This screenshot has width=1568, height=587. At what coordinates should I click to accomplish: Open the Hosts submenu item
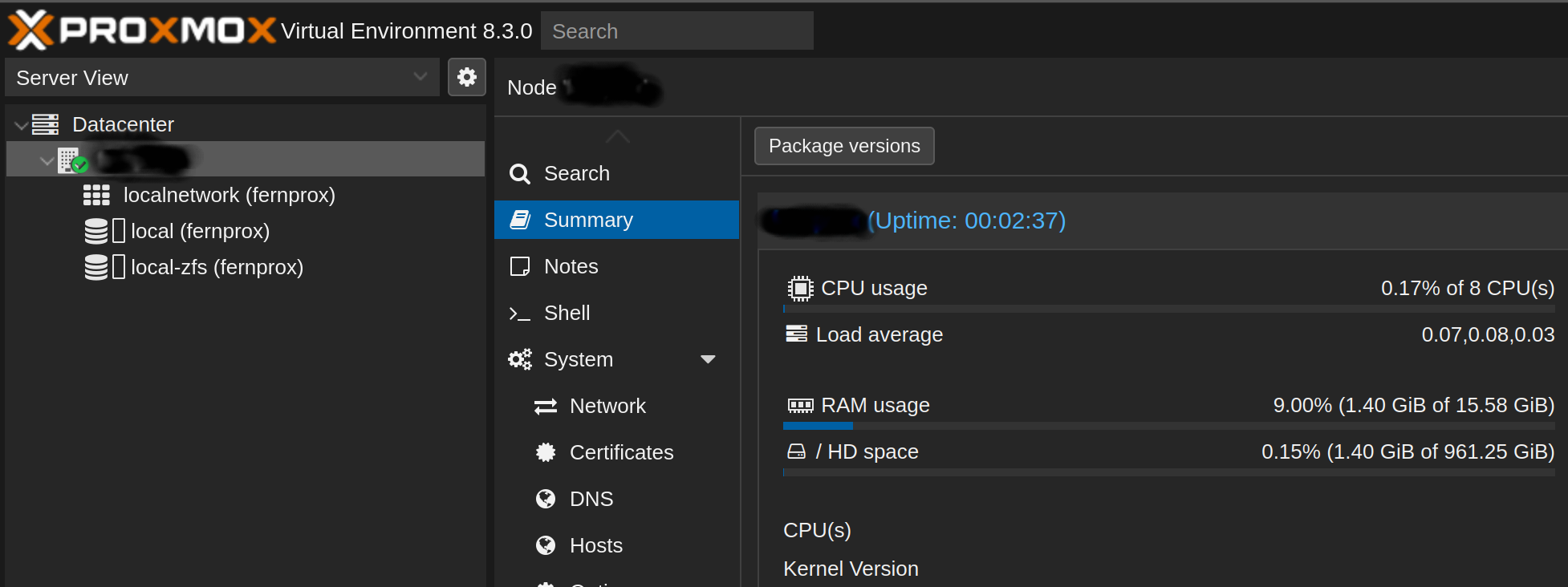click(x=616, y=545)
